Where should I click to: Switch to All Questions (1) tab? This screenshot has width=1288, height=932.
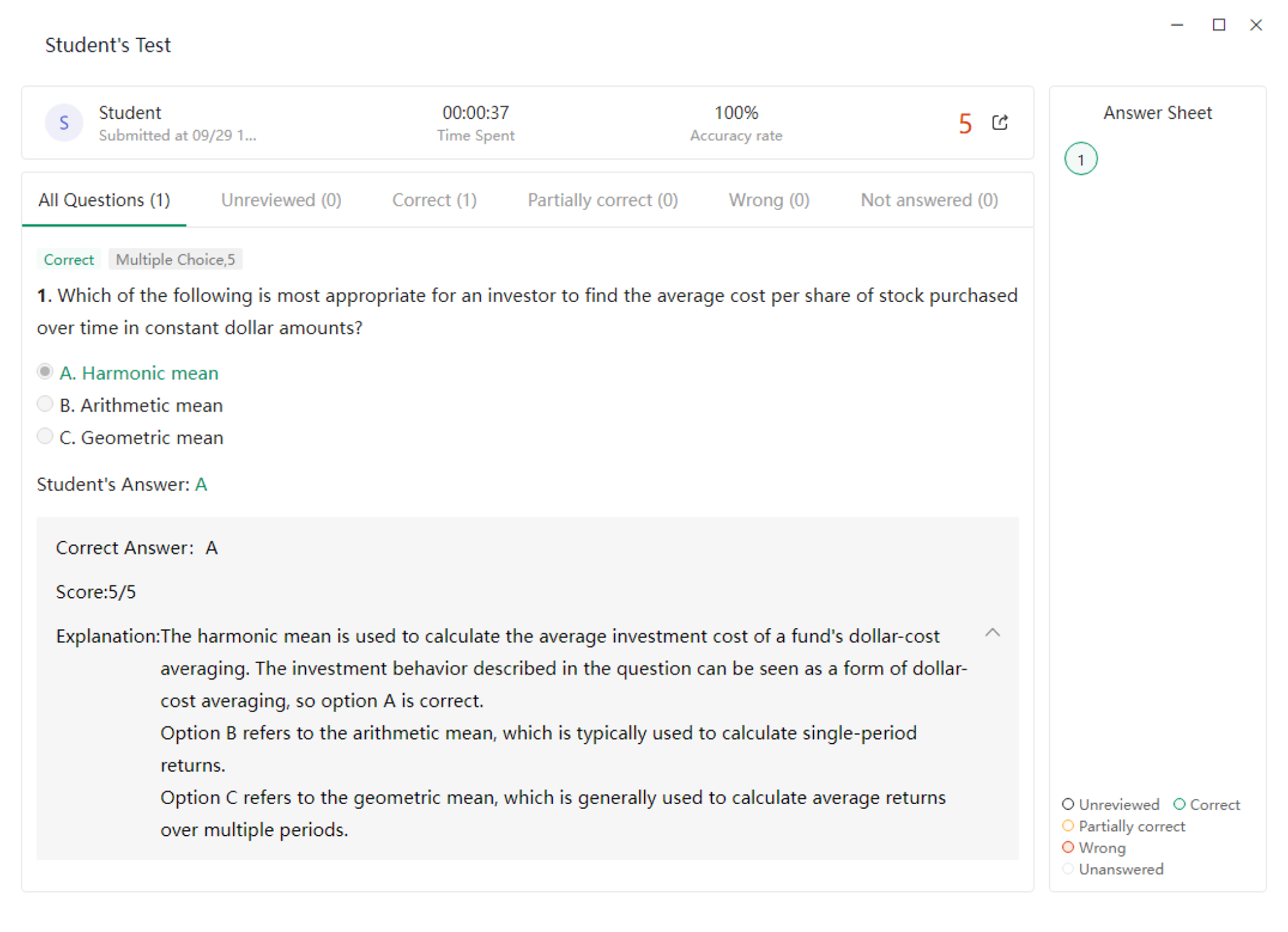coord(104,200)
